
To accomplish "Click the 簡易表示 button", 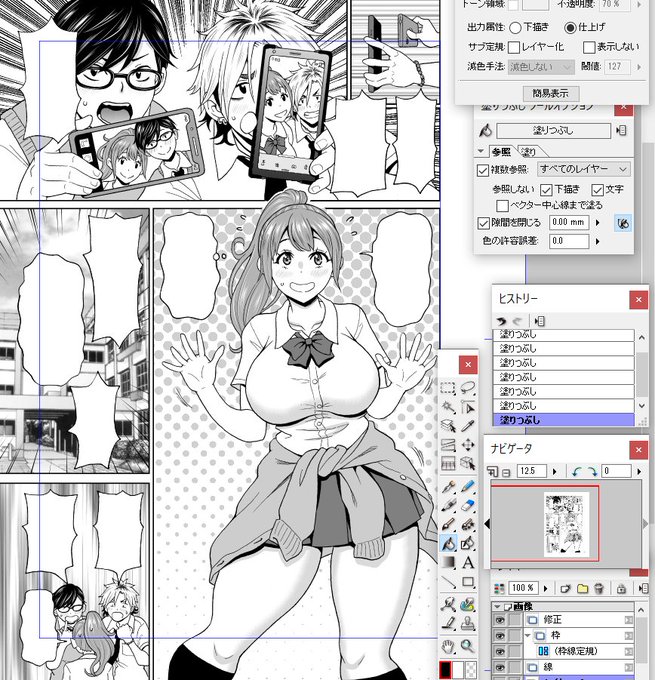I will point(550,93).
